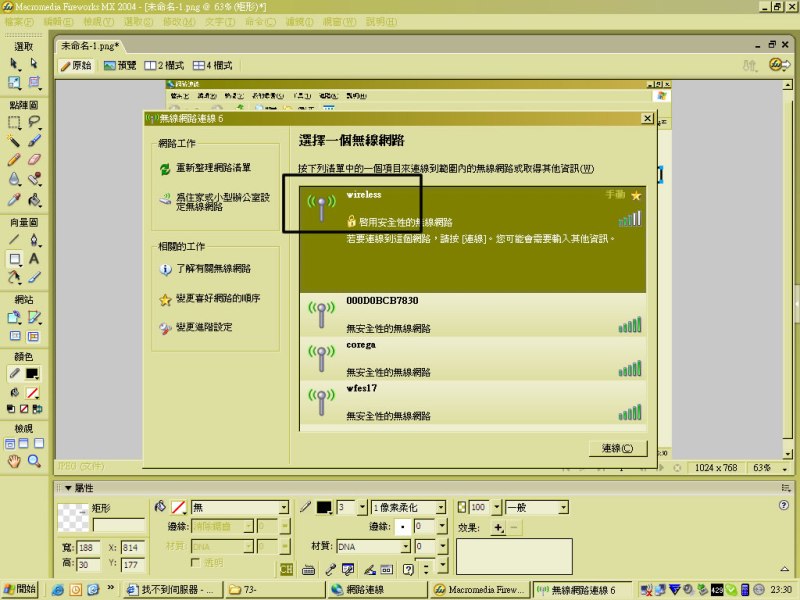Open fill color swatch in toolbox

(32, 392)
